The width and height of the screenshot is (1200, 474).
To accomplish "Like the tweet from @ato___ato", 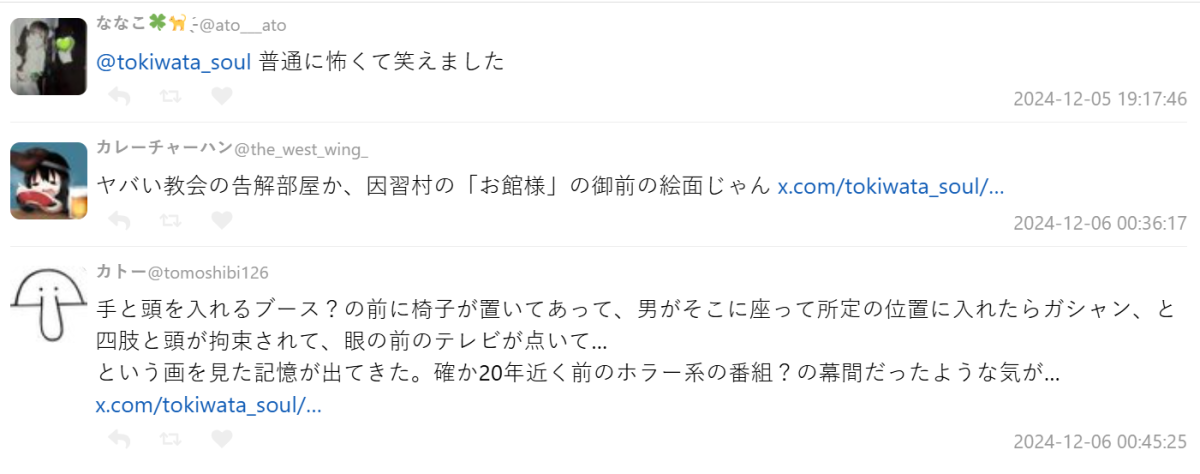I will pyautogui.click(x=222, y=96).
